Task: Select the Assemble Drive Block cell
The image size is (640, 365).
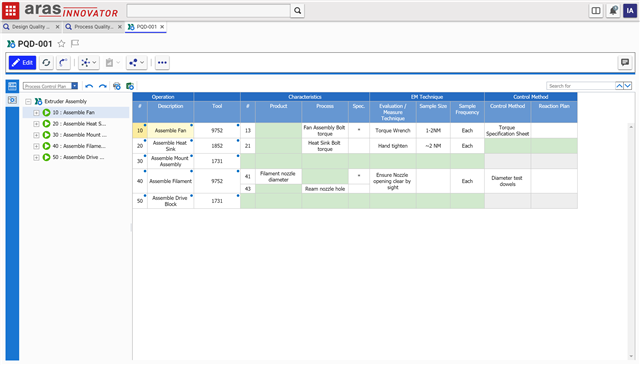Action: (171, 201)
